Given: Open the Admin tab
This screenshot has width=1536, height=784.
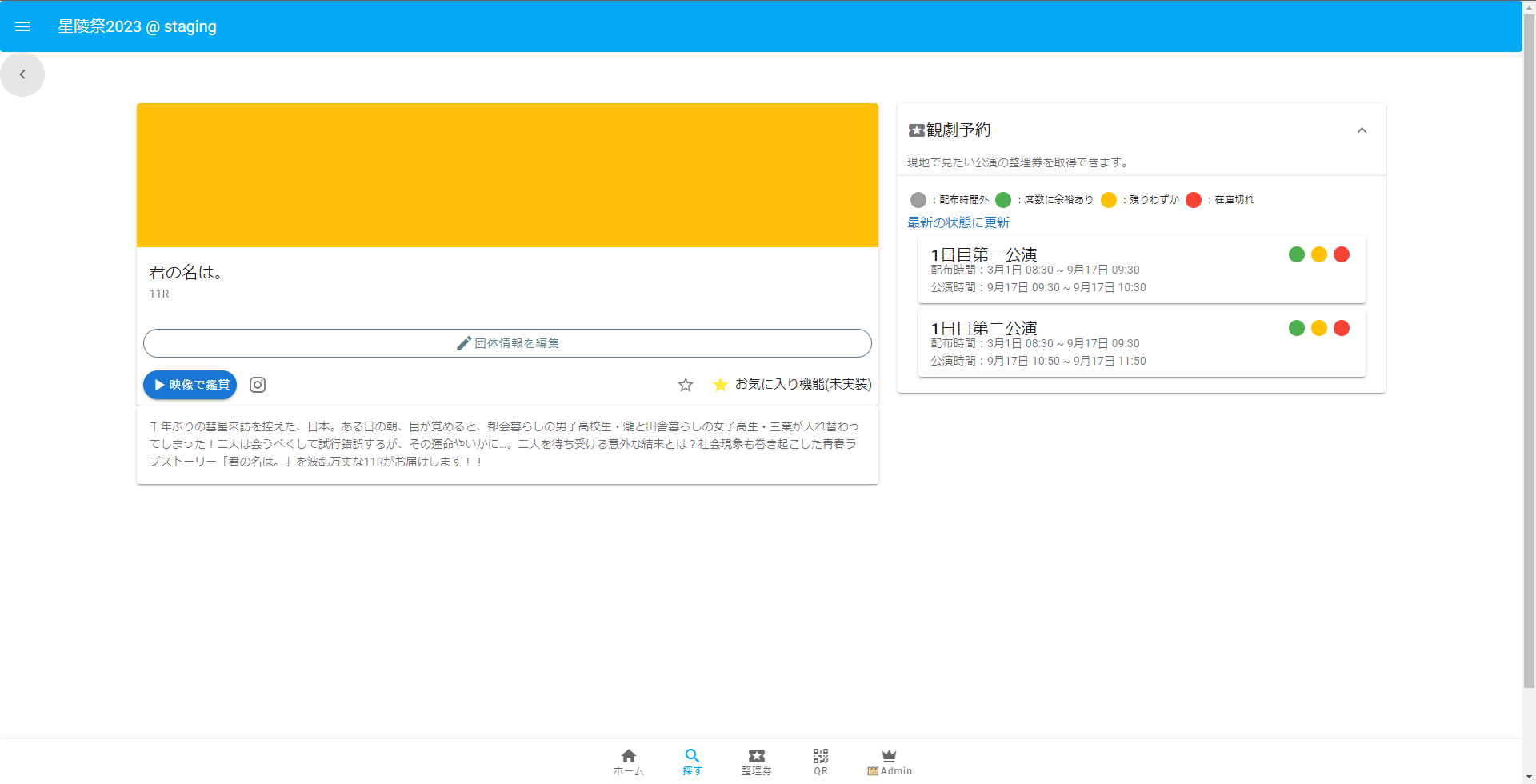Looking at the screenshot, I should (x=890, y=762).
